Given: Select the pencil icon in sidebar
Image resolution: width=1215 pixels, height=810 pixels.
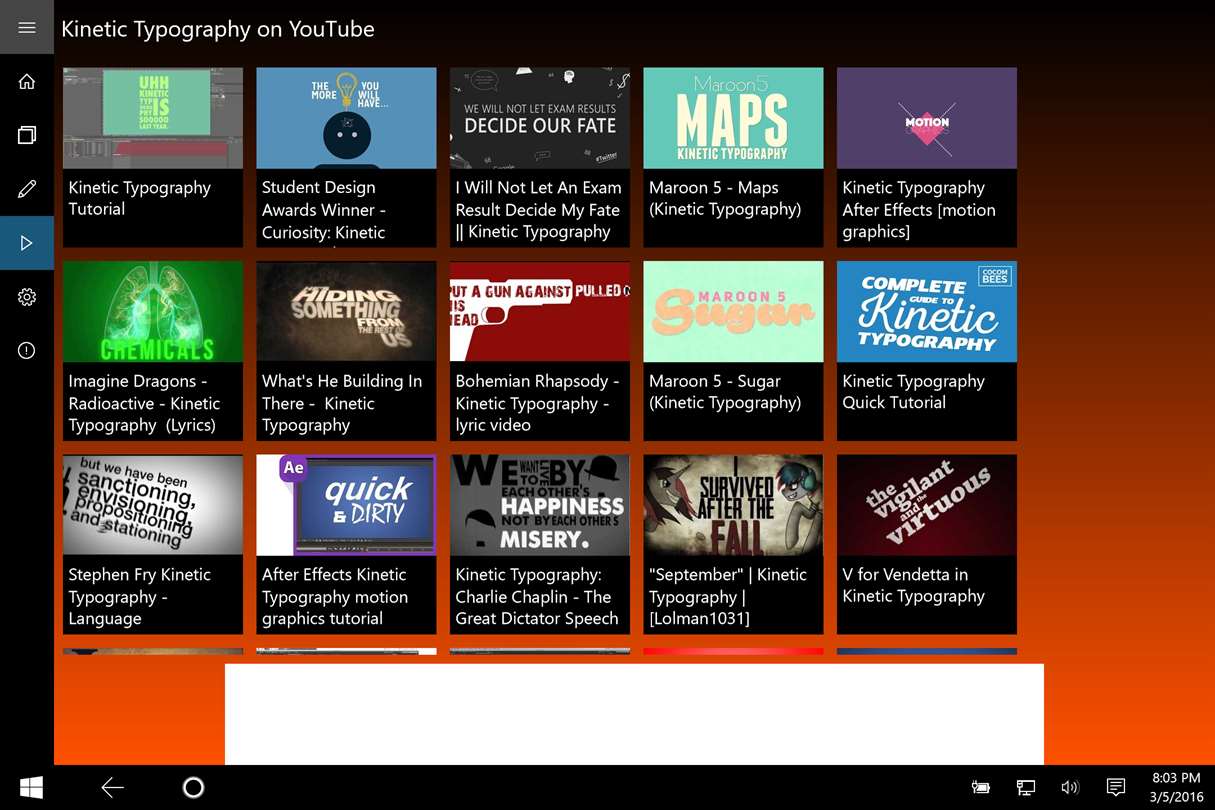Looking at the screenshot, I should pos(27,189).
